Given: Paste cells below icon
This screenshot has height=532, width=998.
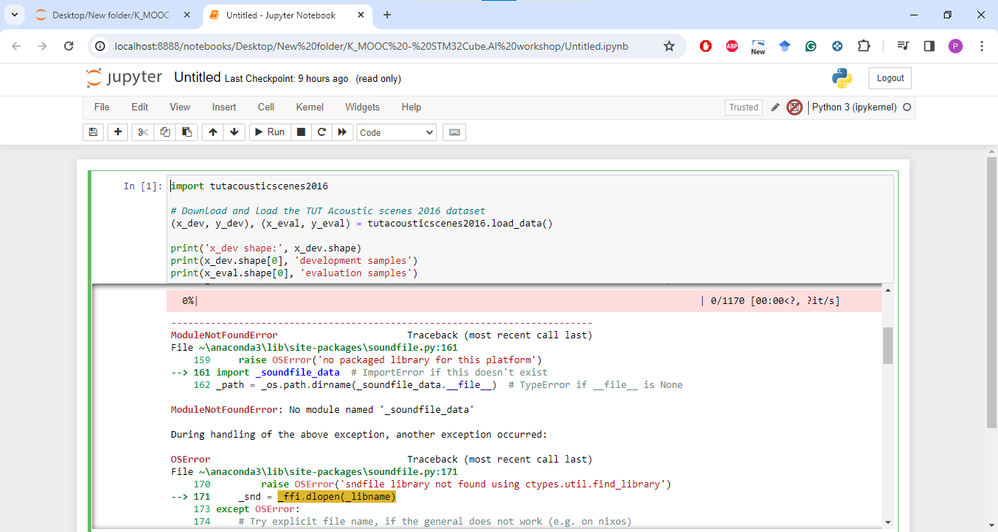Looking at the screenshot, I should coord(186,132).
